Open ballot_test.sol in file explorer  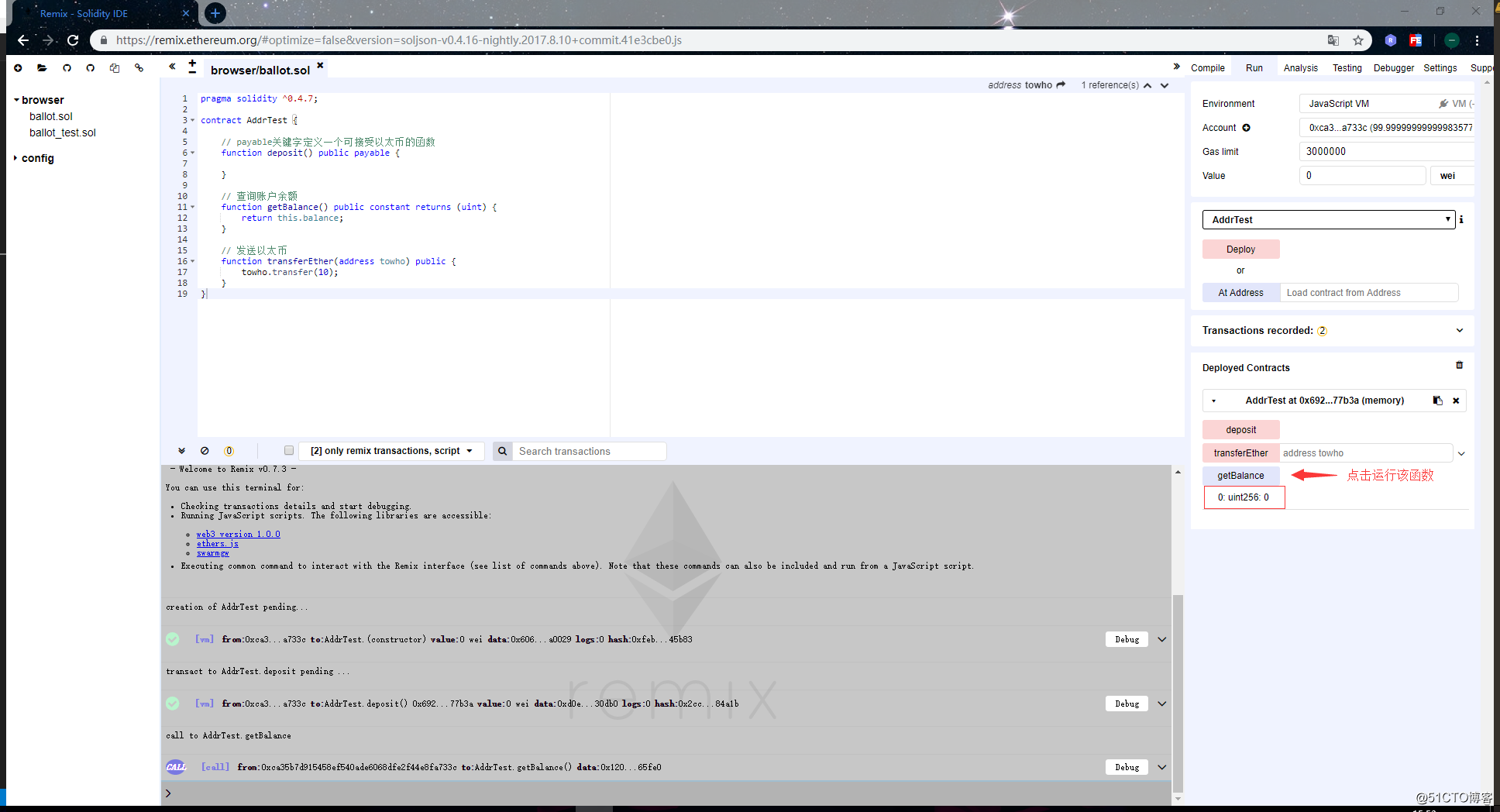(x=63, y=132)
